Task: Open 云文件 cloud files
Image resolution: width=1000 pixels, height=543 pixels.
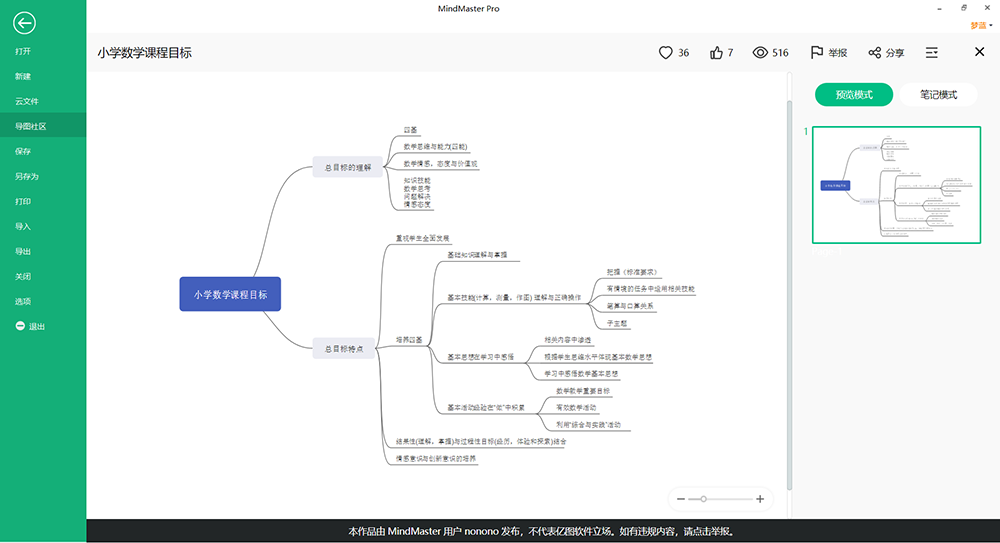Action: click(x=27, y=101)
